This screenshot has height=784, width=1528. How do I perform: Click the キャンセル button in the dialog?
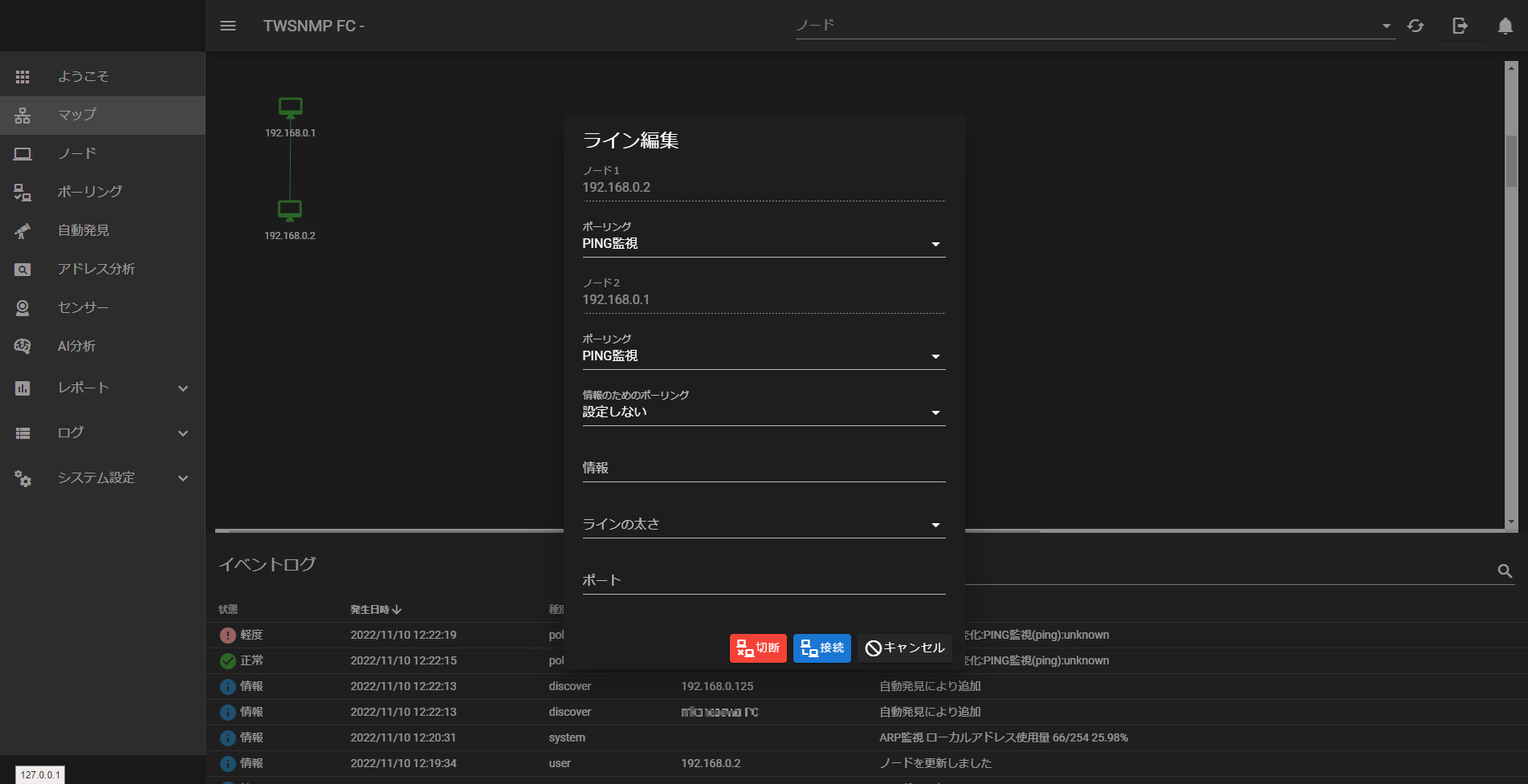[x=904, y=648]
